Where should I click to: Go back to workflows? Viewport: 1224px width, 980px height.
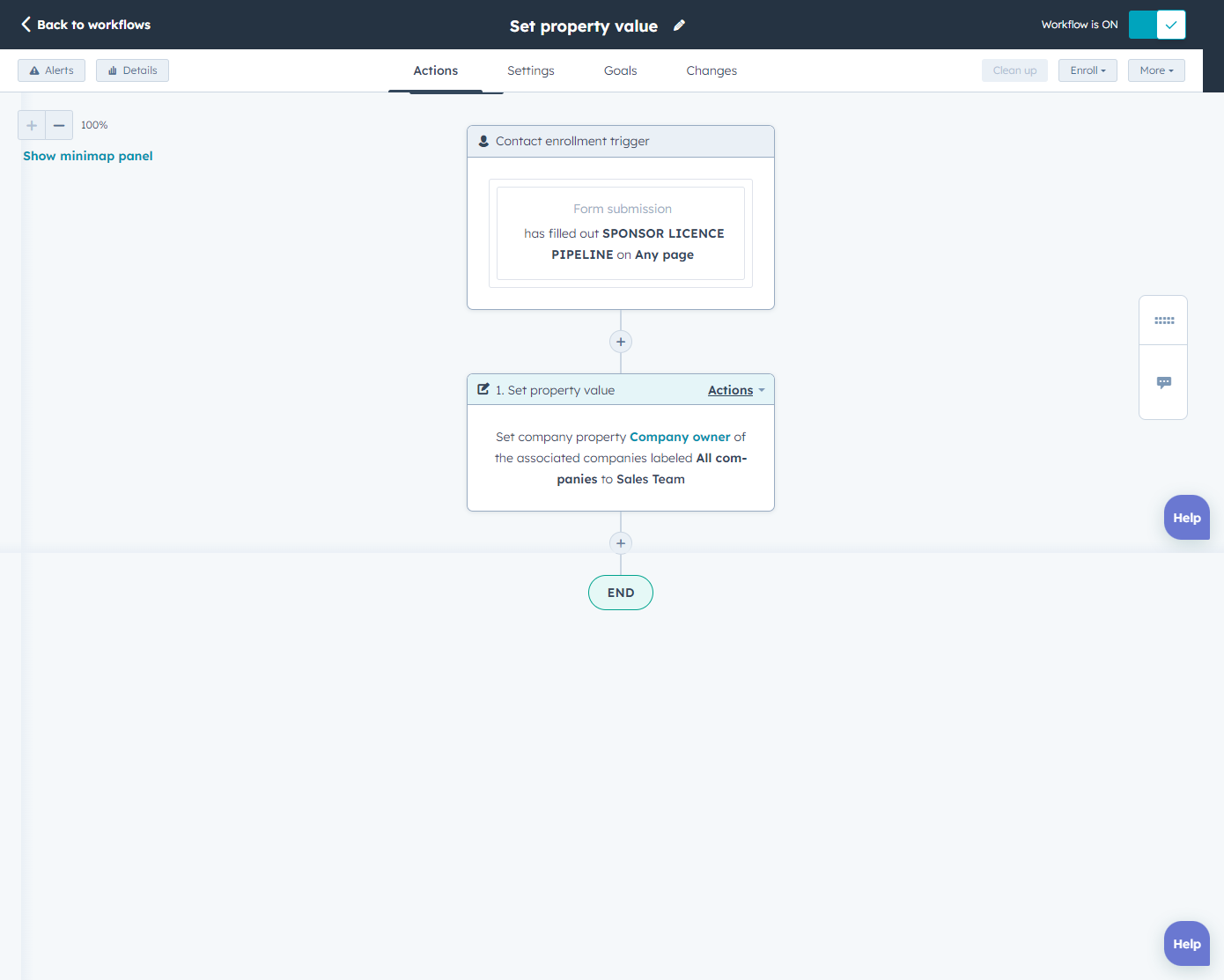tap(85, 25)
